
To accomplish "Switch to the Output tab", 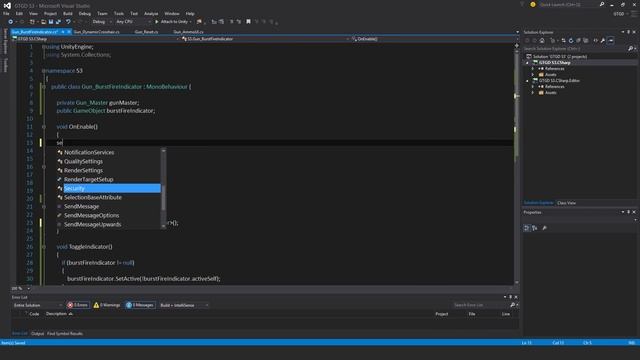I will click(x=38, y=333).
